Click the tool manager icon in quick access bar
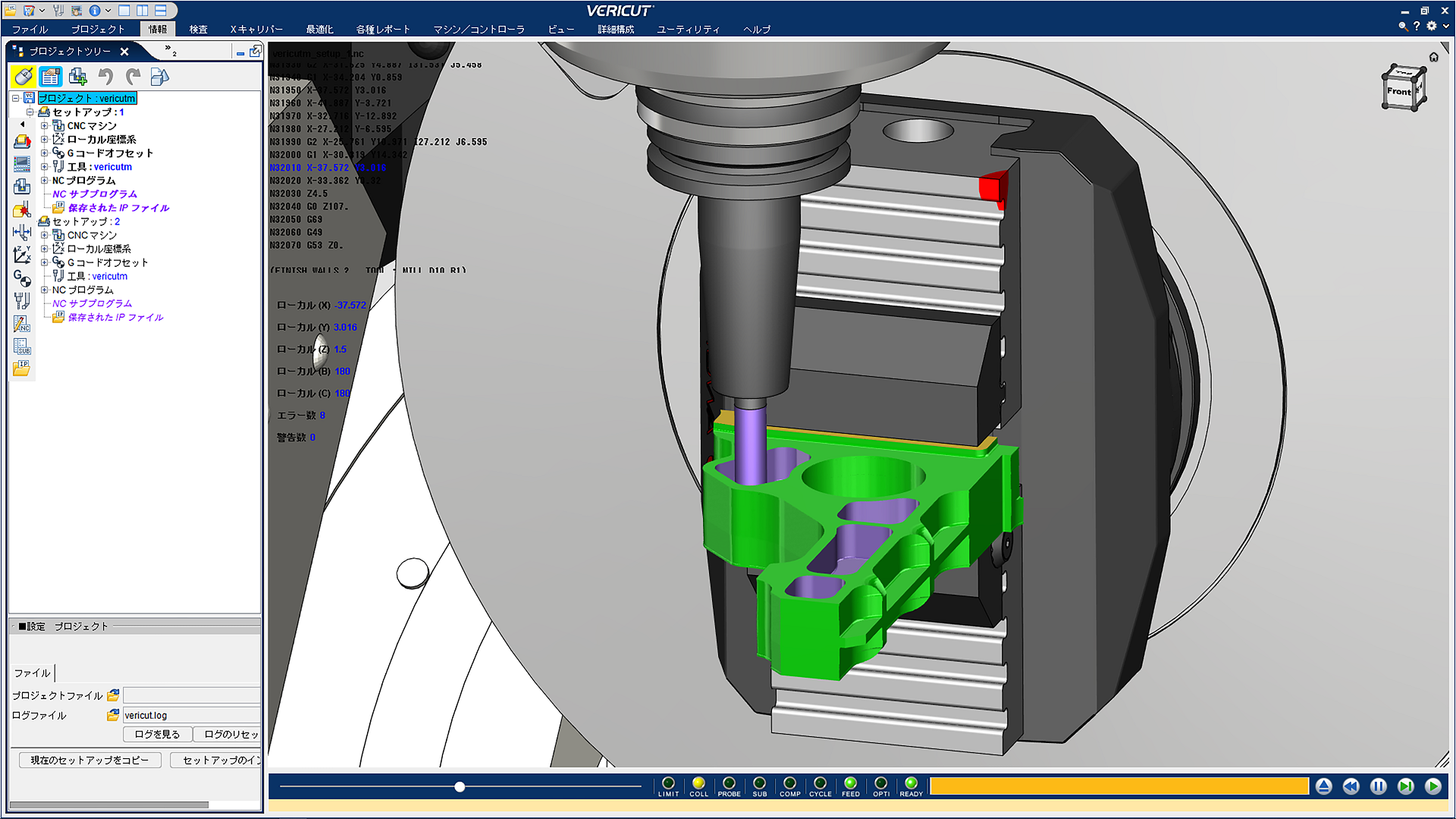 click(x=58, y=11)
